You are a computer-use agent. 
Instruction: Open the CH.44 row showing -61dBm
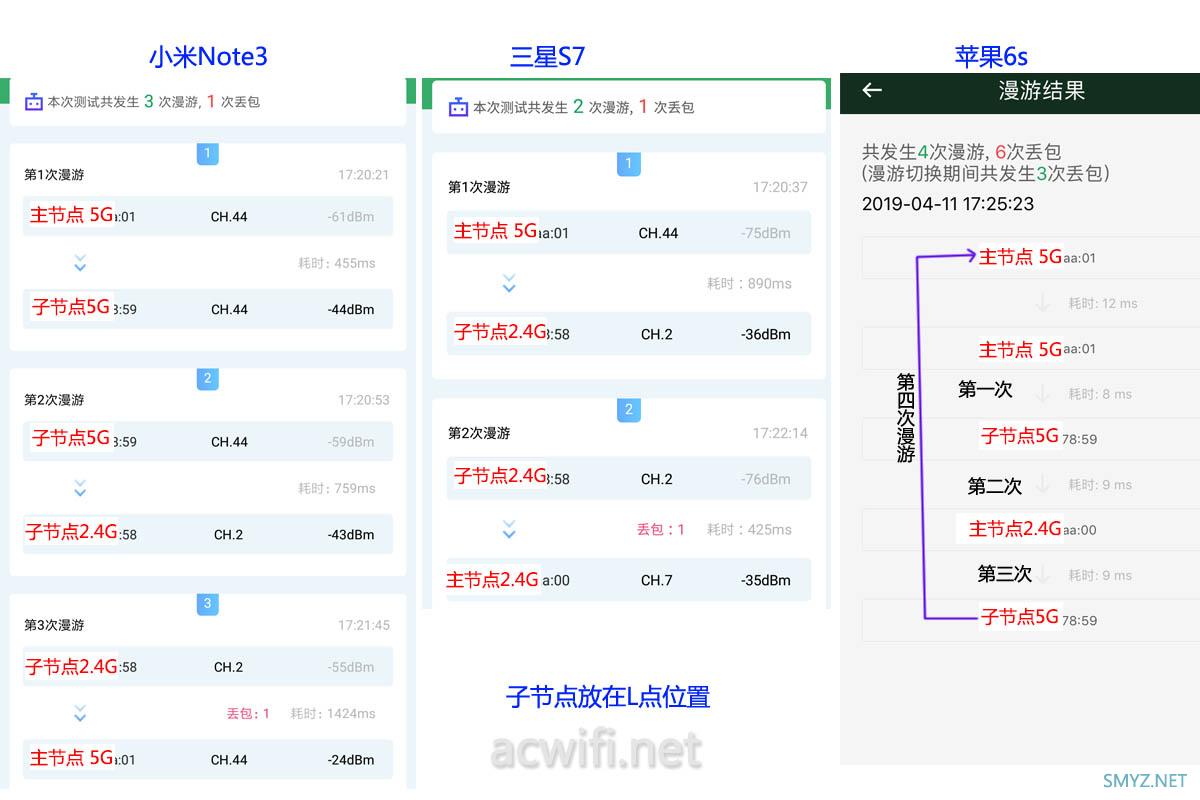point(208,216)
